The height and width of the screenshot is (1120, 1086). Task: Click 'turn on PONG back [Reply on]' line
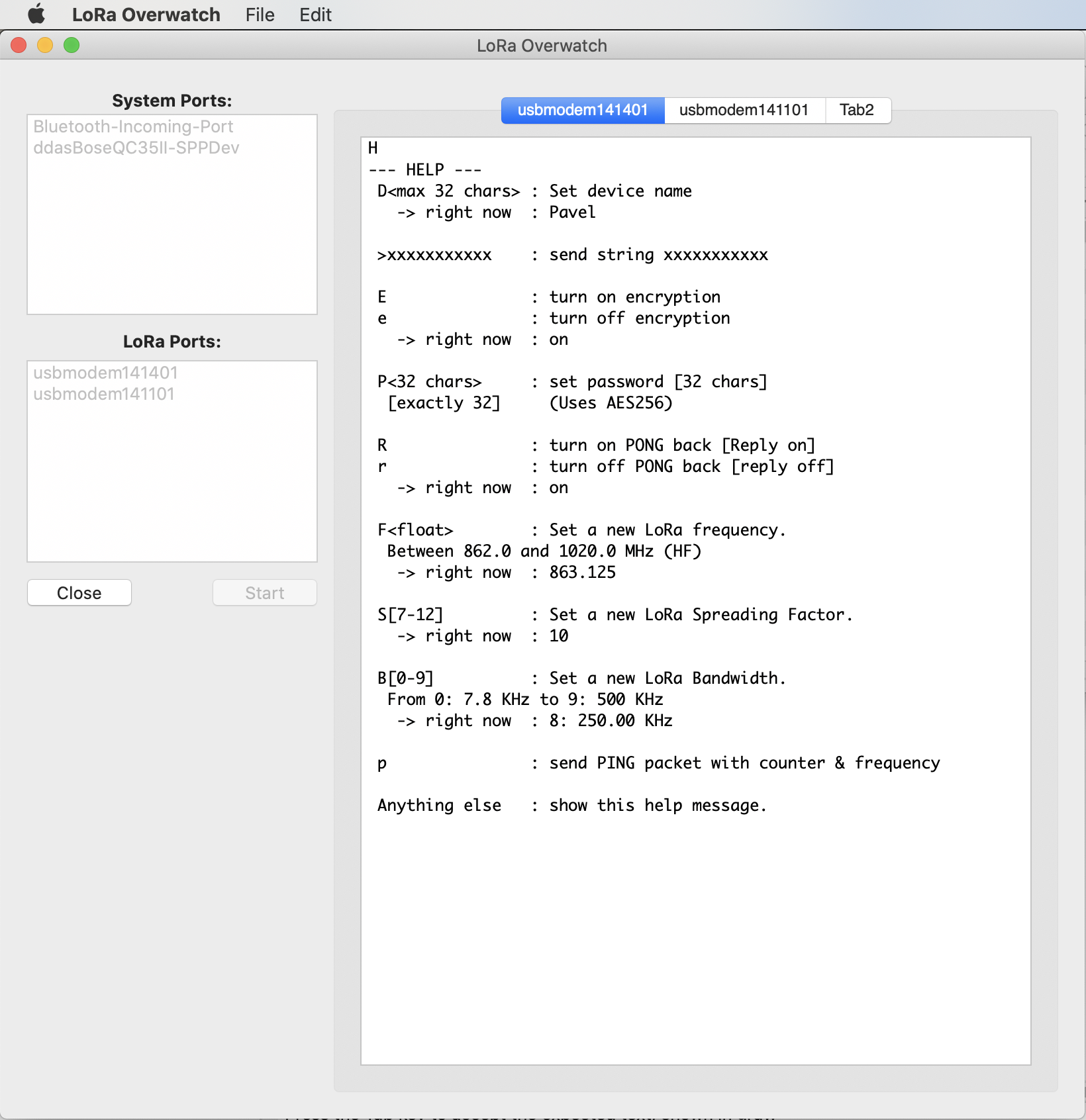pyautogui.click(x=682, y=445)
